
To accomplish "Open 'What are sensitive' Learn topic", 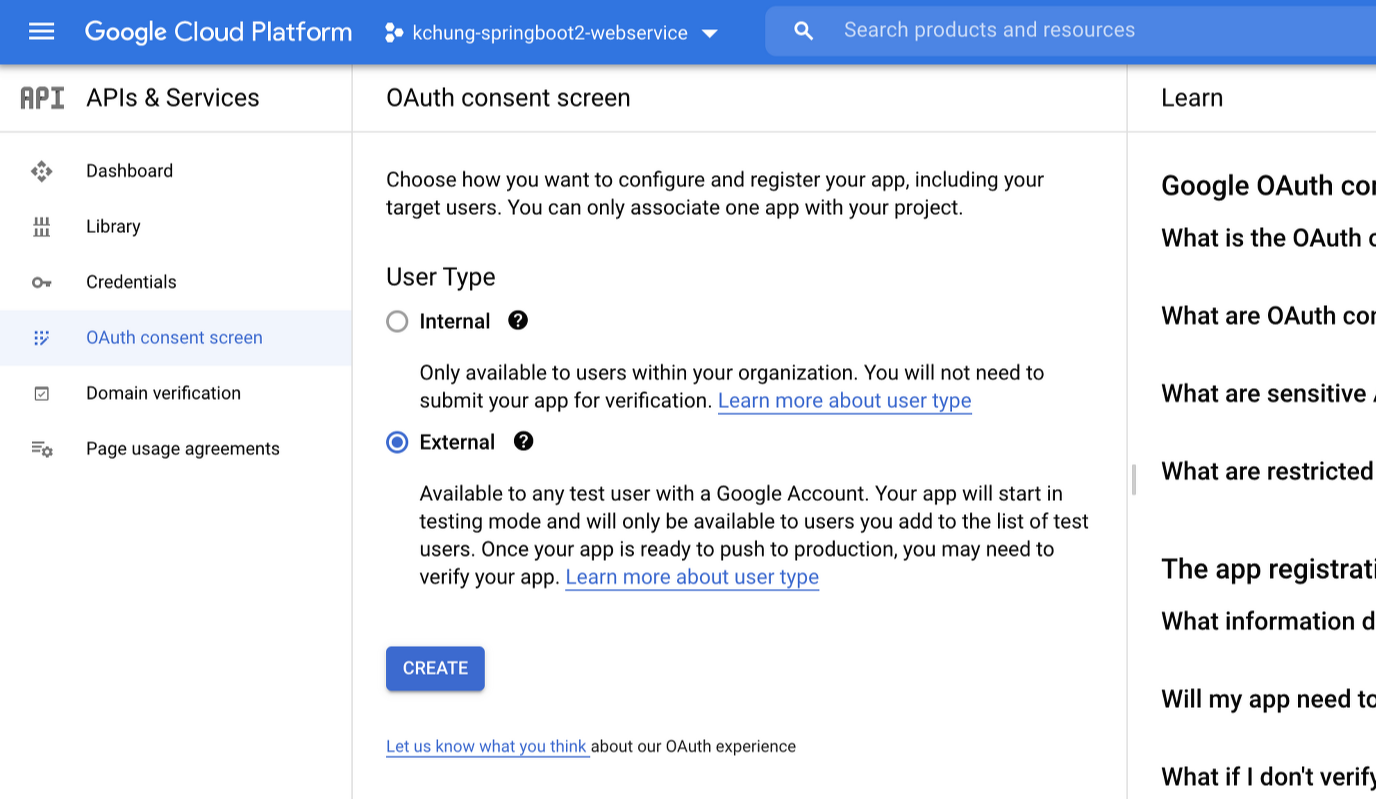I will [x=1268, y=394].
